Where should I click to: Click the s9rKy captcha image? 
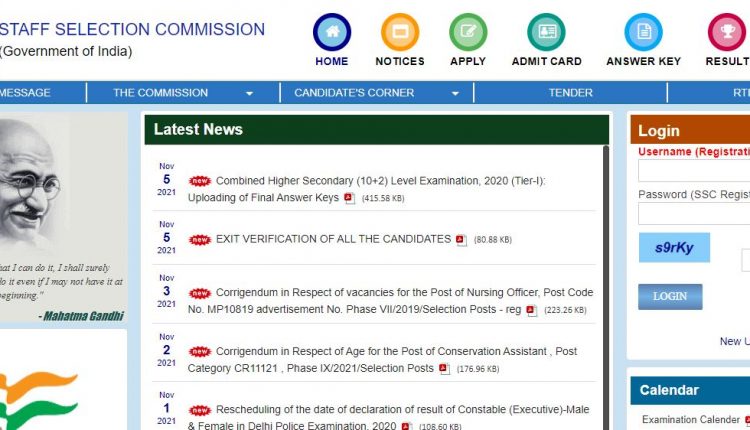pos(674,247)
